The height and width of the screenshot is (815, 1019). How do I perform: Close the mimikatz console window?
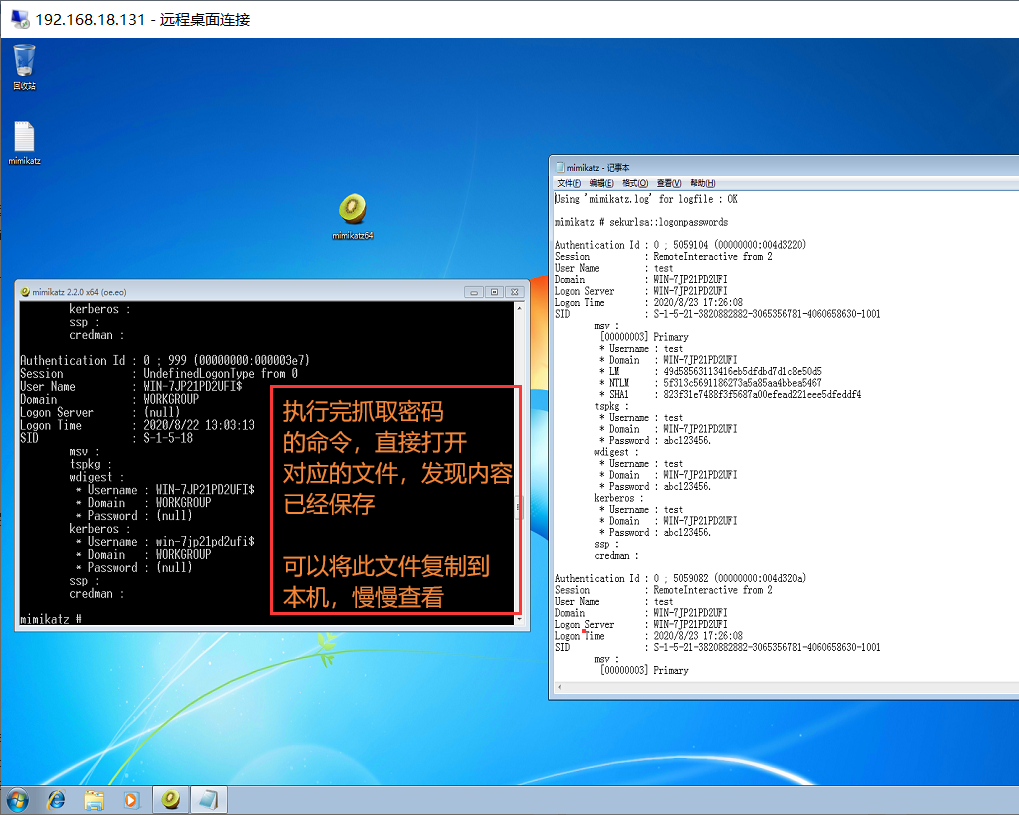[514, 292]
